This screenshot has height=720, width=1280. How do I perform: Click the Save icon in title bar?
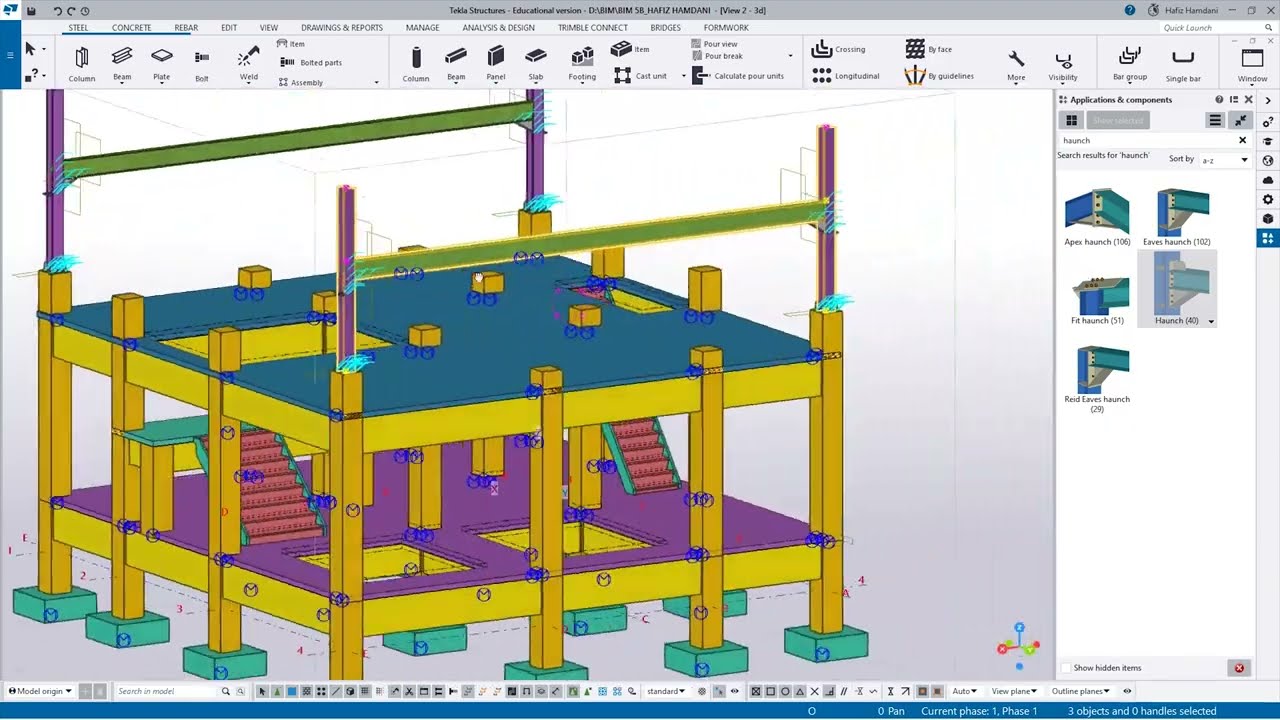tap(32, 11)
